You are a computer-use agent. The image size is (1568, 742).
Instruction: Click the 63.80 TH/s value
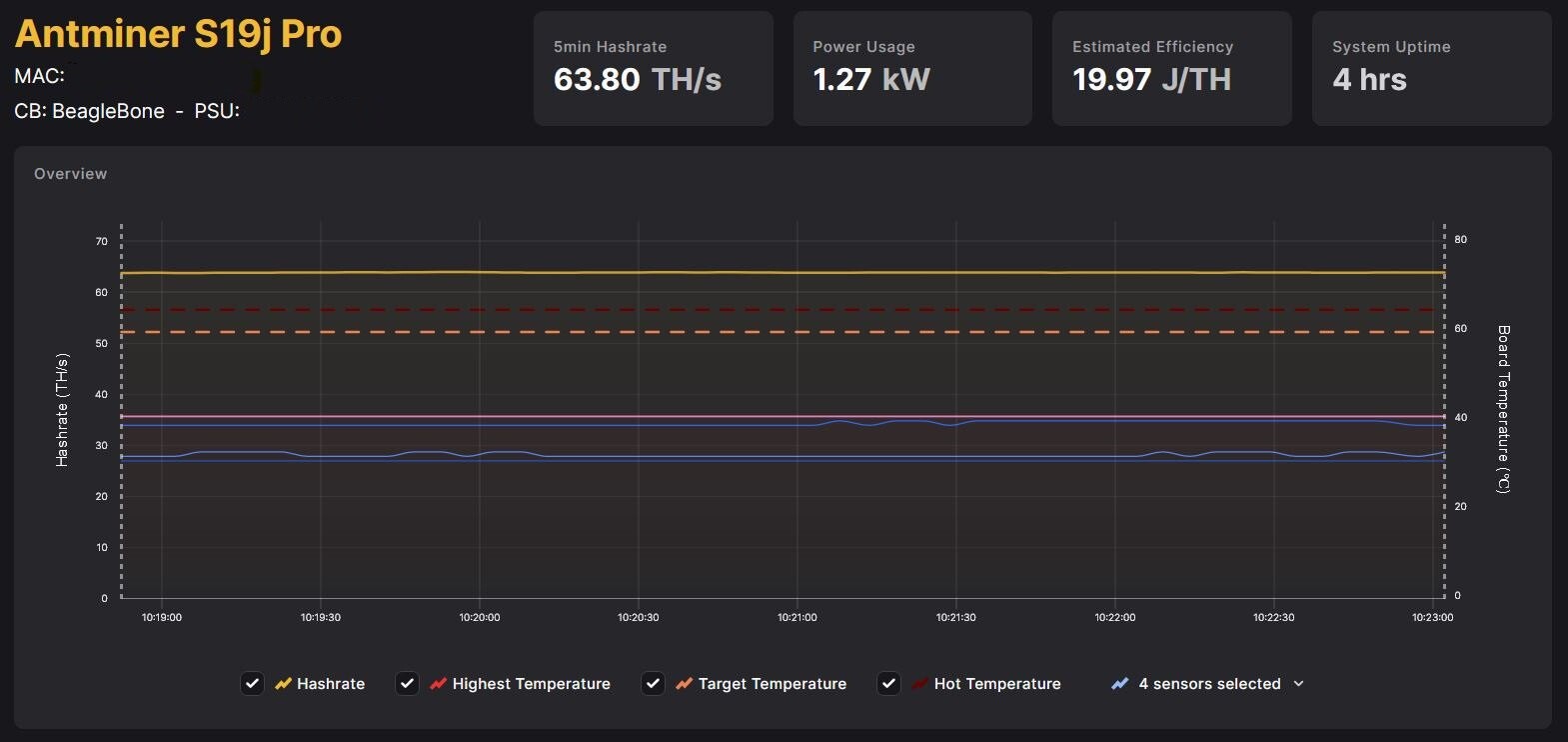tap(638, 79)
